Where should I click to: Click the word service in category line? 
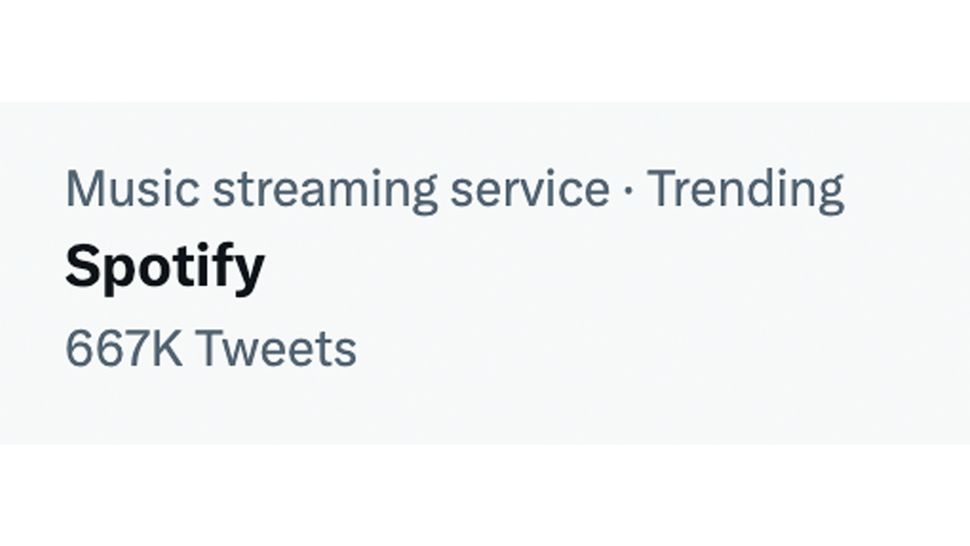pos(529,189)
